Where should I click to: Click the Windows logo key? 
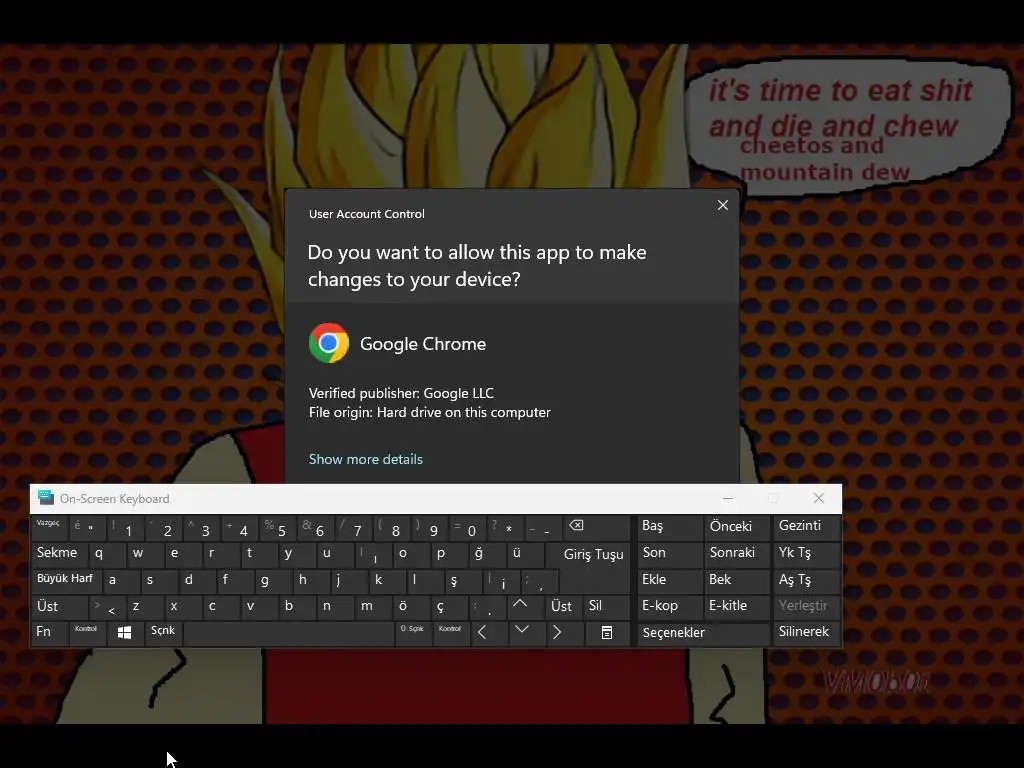pyautogui.click(x=124, y=632)
